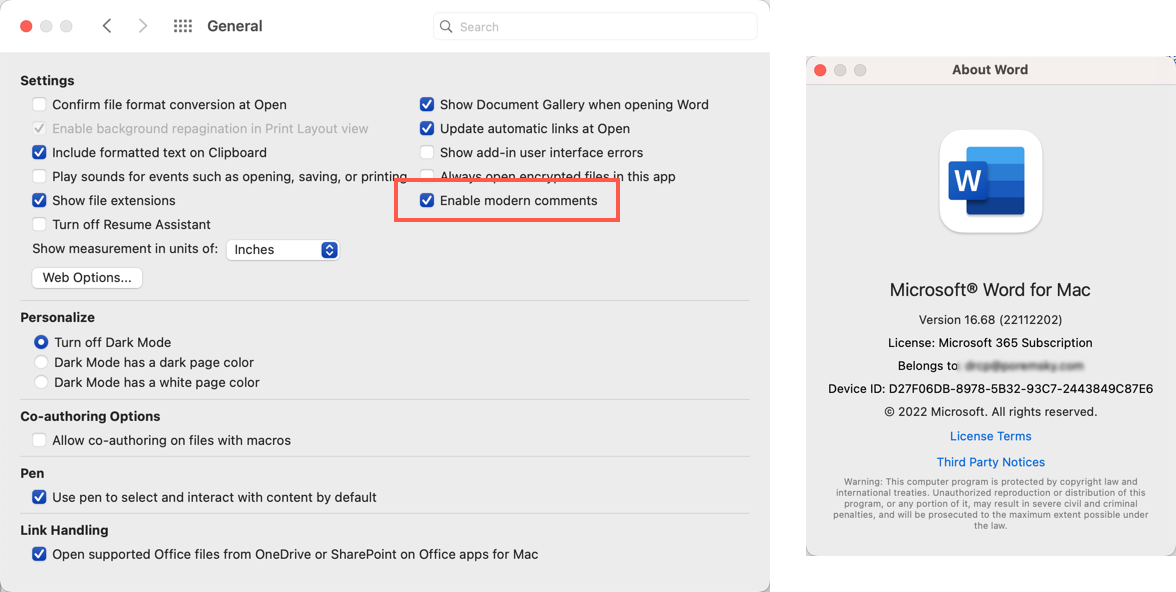The width and height of the screenshot is (1176, 592).
Task: Uncheck Include formatted text on Clipboard
Action: 39,152
